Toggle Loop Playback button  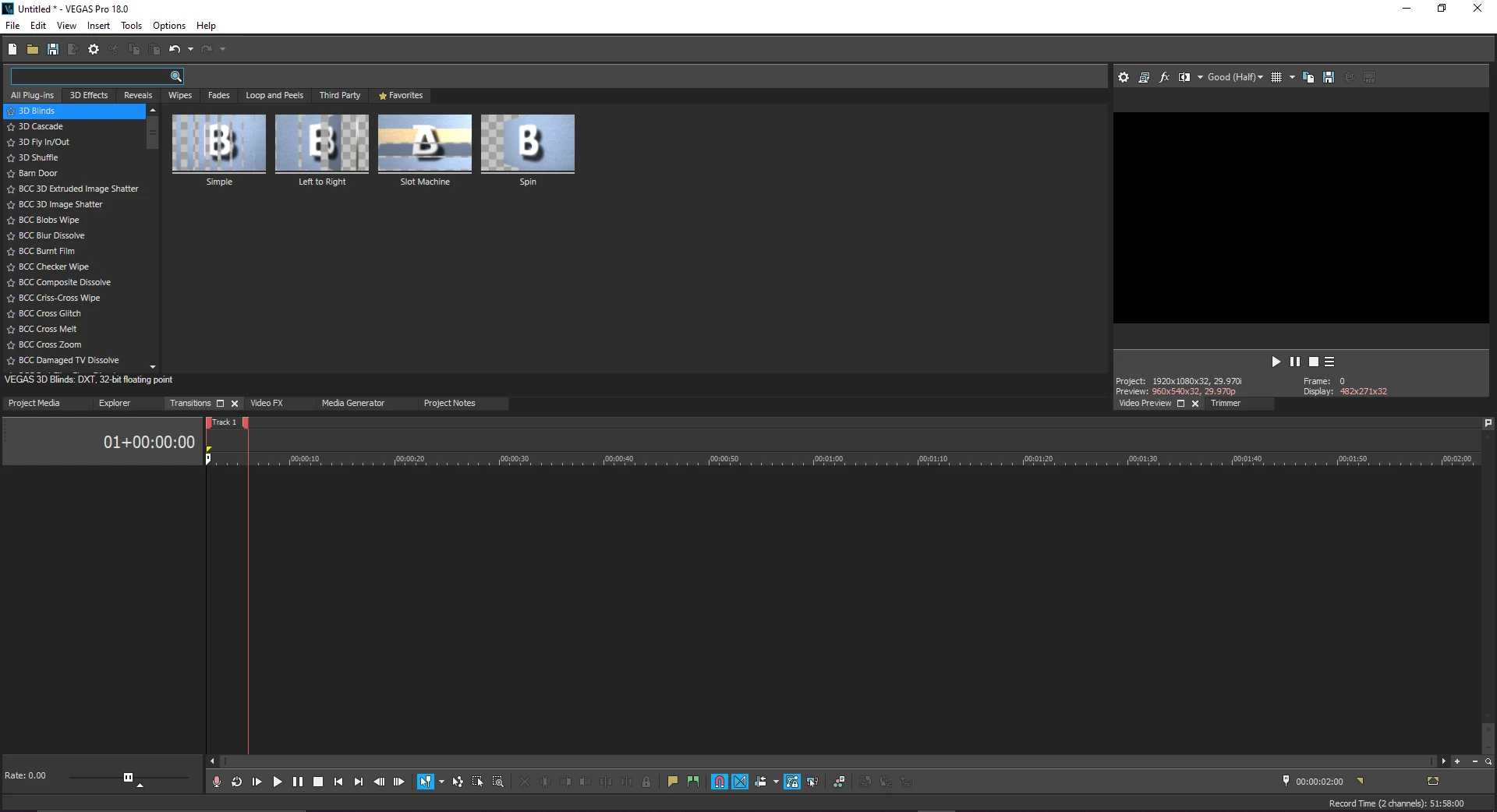pos(237,782)
